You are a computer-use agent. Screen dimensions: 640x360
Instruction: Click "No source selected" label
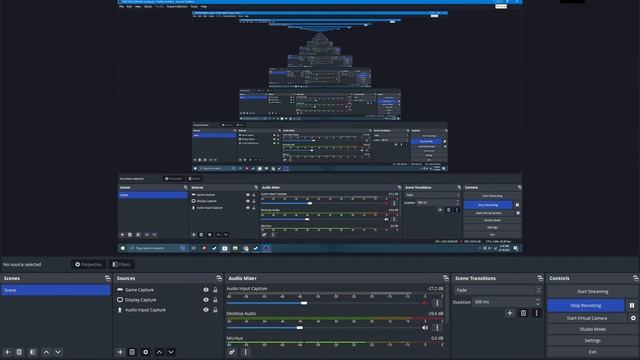click(x=22, y=264)
